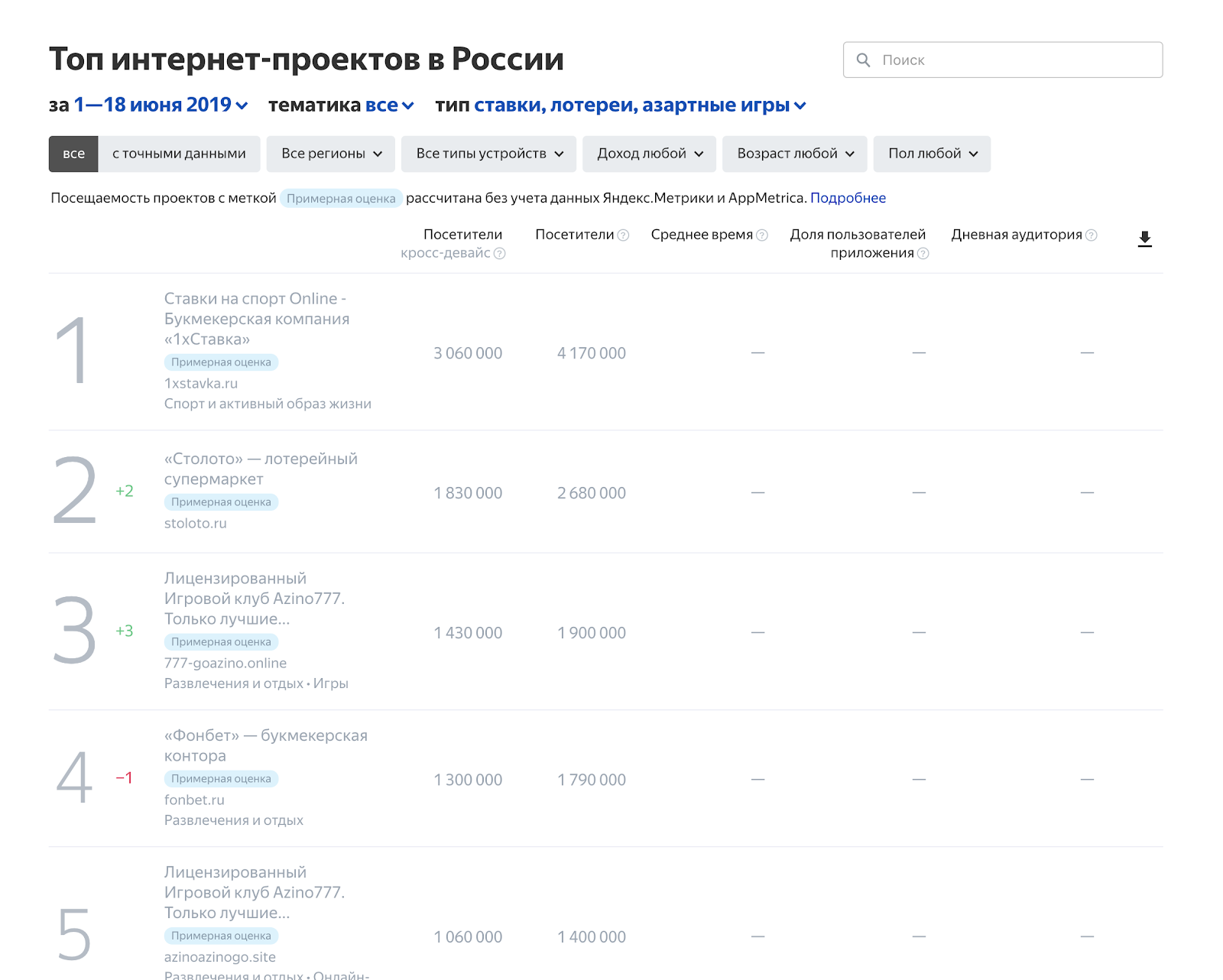Click the azinoazinogo.site domain text
The width and height of the screenshot is (1223, 980).
pyautogui.click(x=220, y=956)
